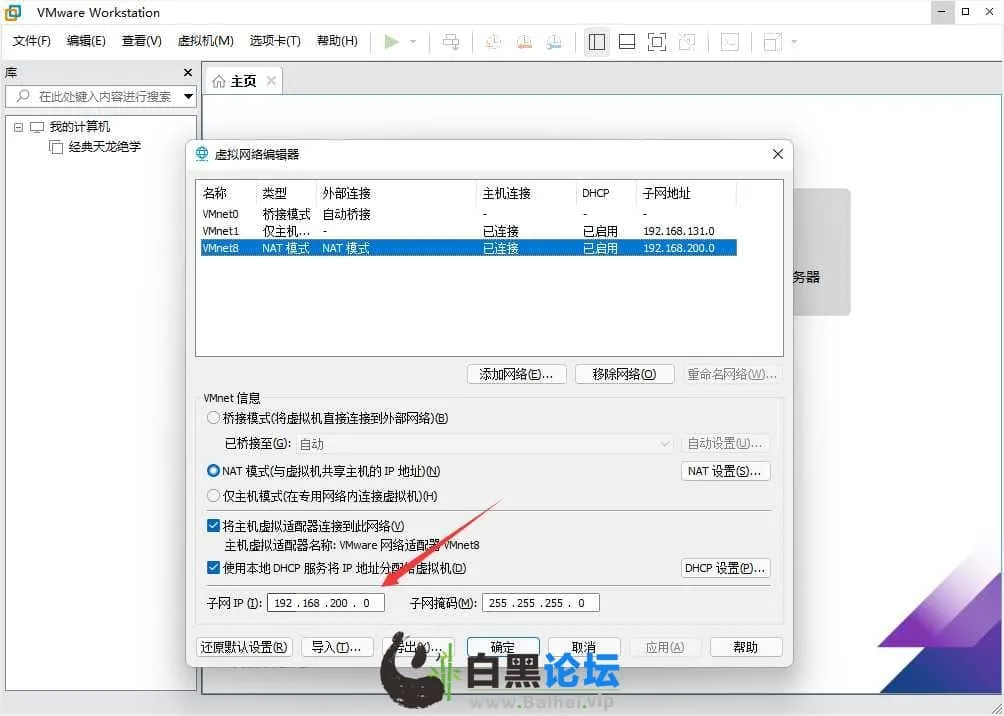The image size is (1004, 716).
Task: Click the take snapshot clock icon
Action: (493, 42)
